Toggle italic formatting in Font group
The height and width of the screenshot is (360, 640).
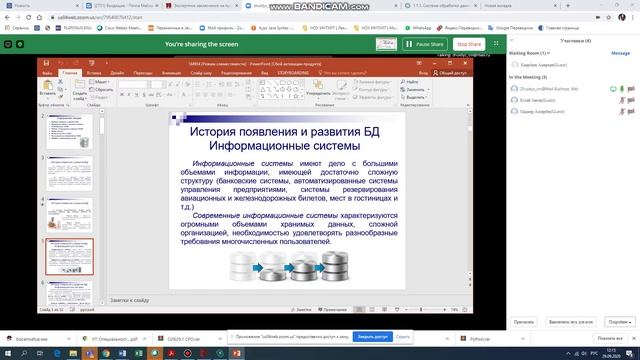coord(129,95)
